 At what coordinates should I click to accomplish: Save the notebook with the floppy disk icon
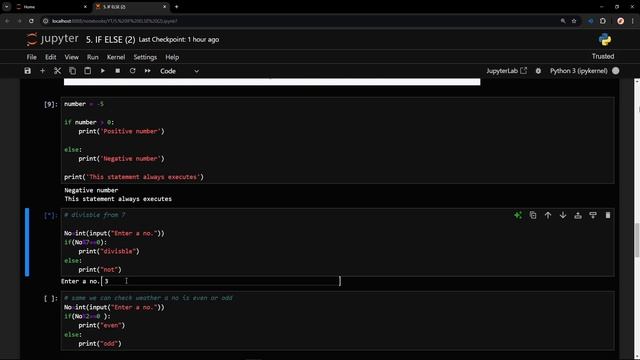[27, 71]
